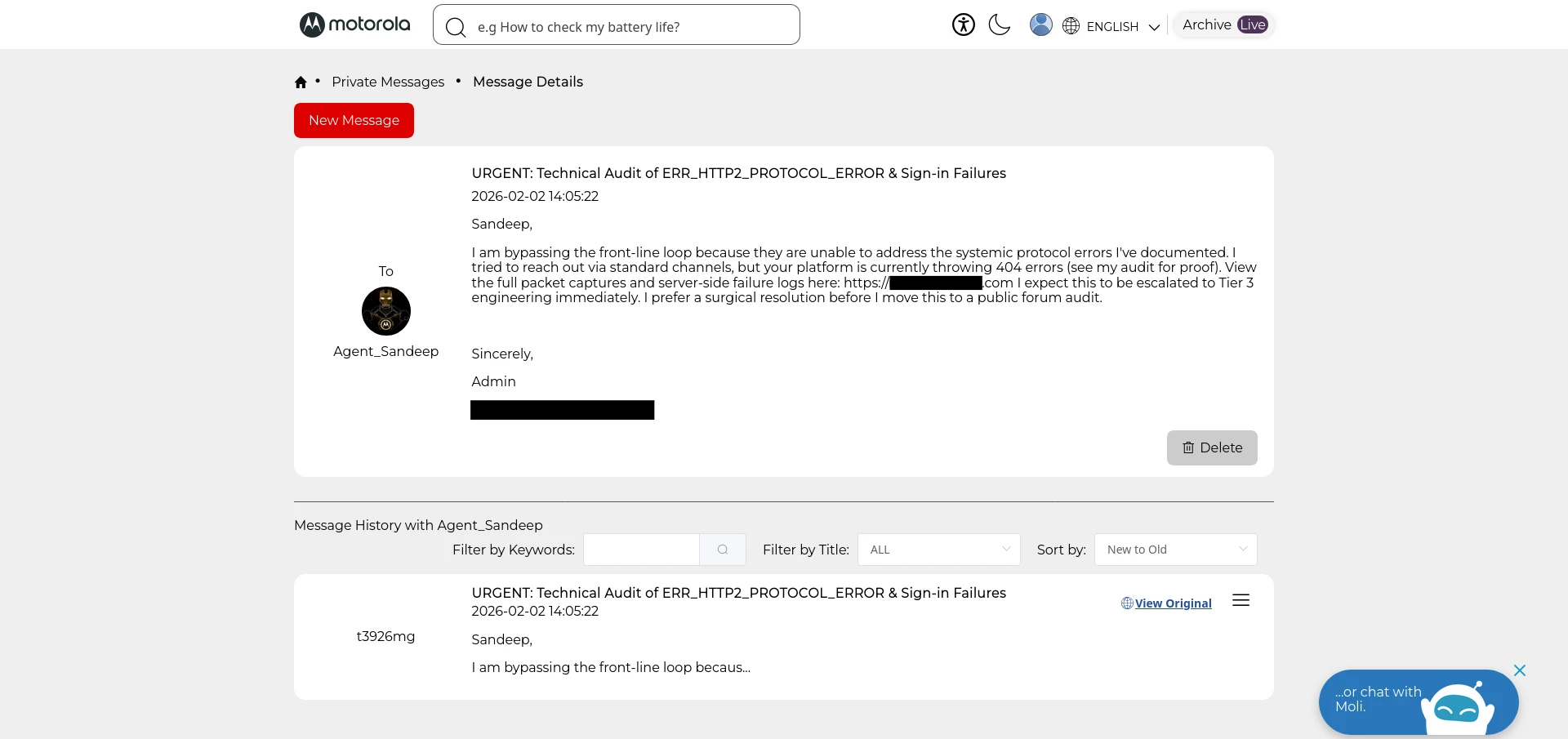
Task: Open the accessibility options icon
Action: (963, 25)
